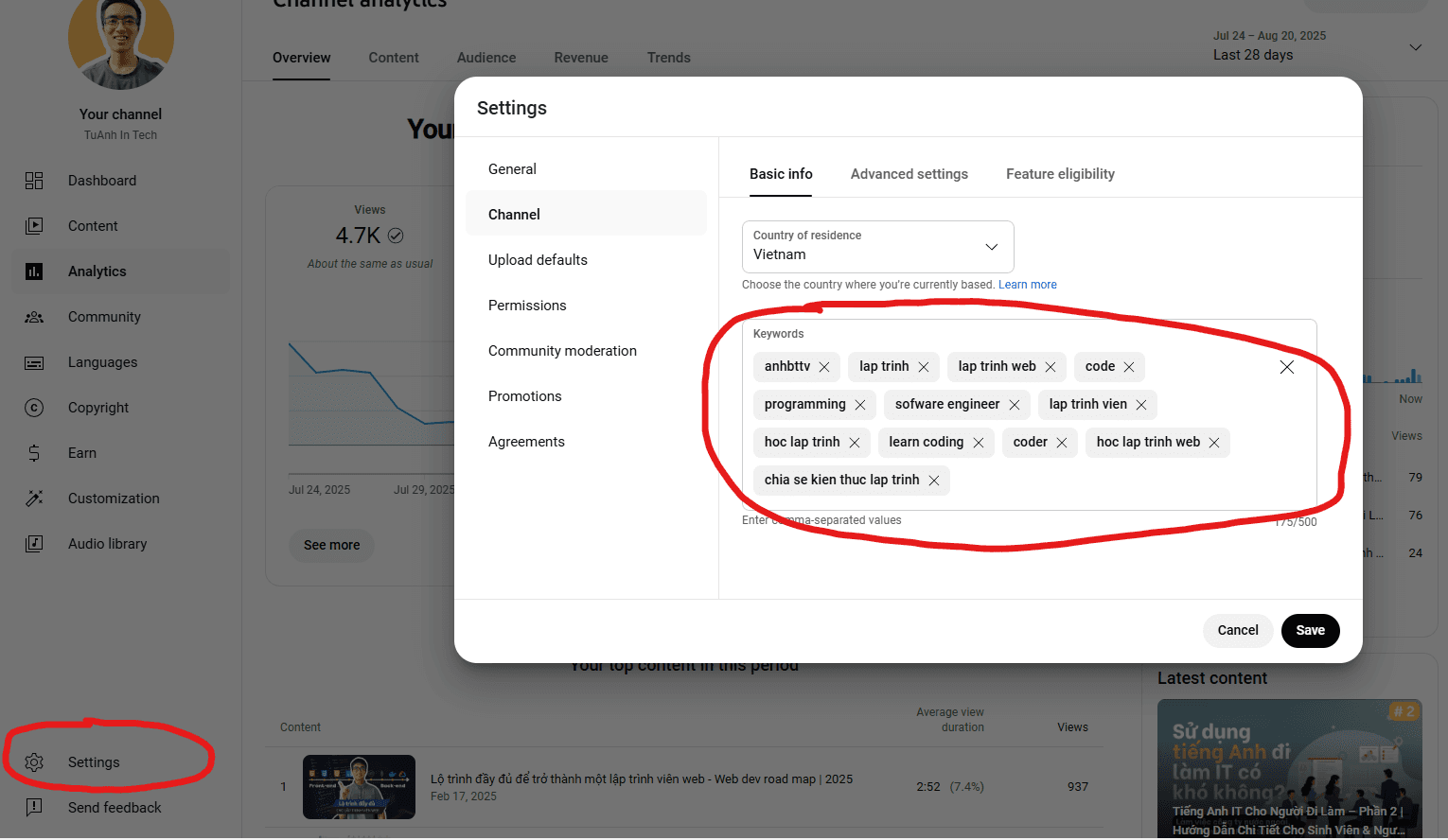
Task: Expand the Last 28 days date range
Action: [x=1415, y=47]
